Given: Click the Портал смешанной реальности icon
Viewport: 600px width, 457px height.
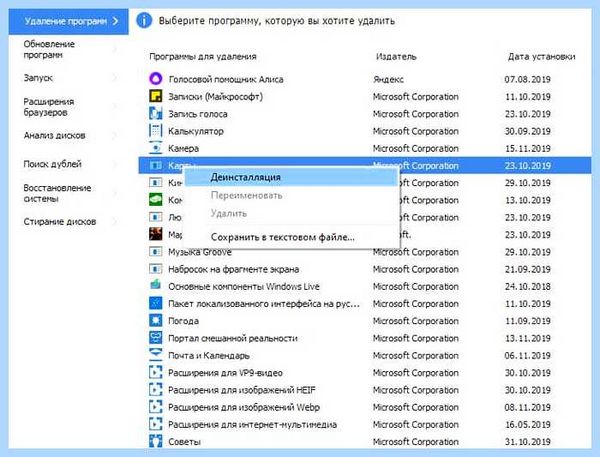Looking at the screenshot, I should pyautogui.click(x=155, y=338).
